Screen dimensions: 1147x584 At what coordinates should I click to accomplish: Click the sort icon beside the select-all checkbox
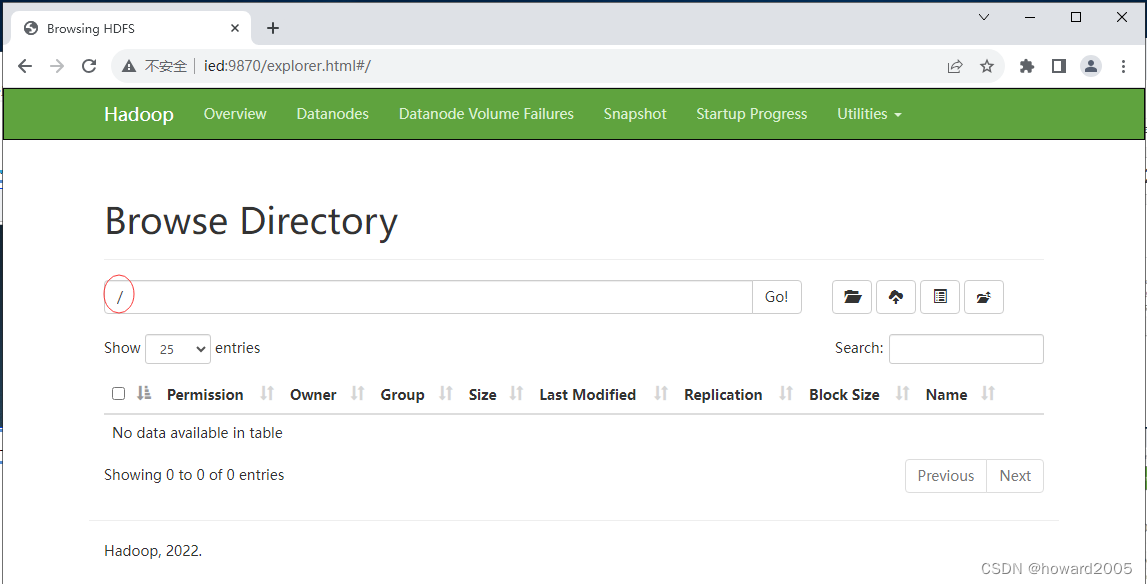click(x=144, y=393)
